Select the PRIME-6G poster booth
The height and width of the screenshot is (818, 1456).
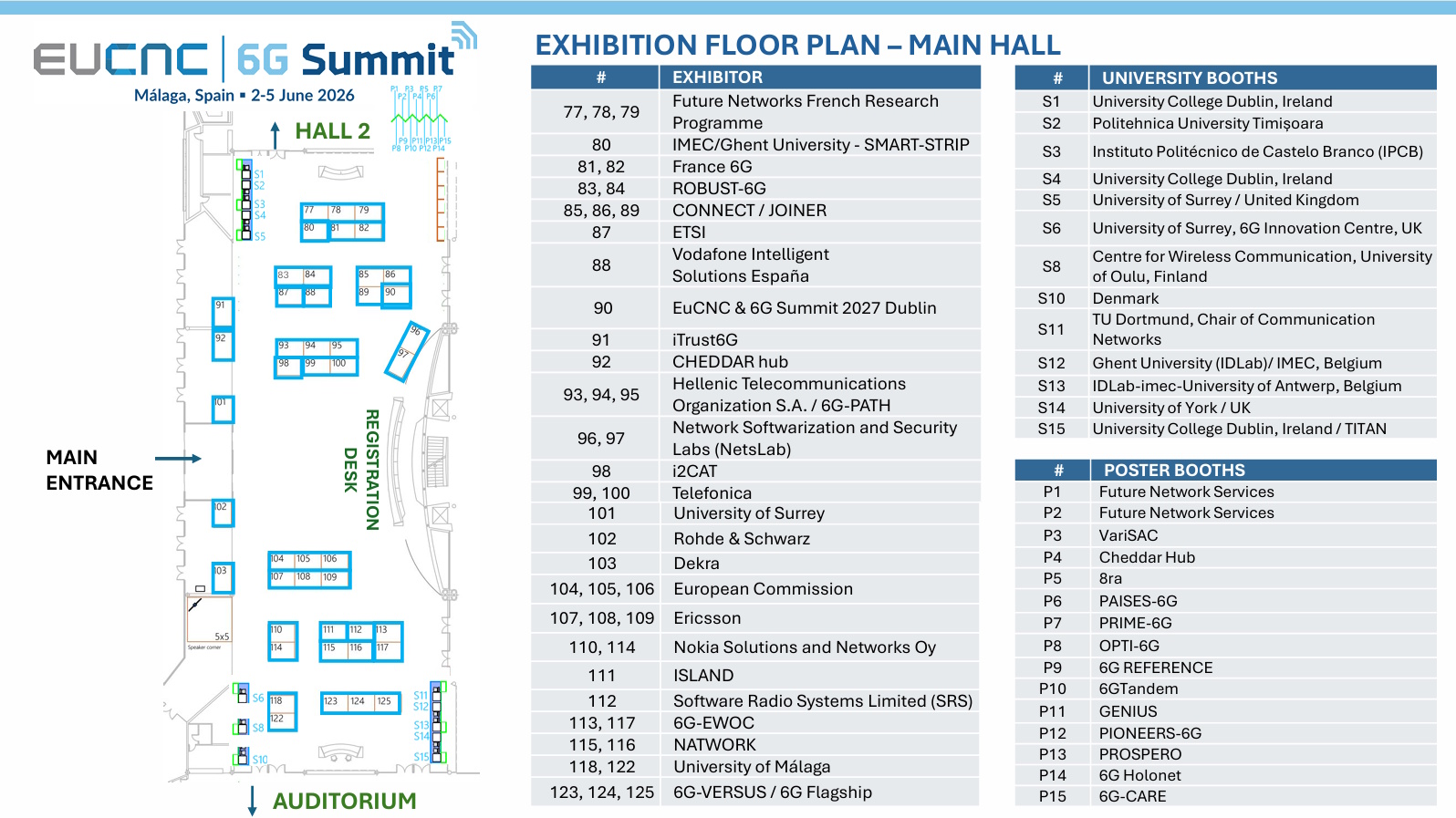[1135, 623]
